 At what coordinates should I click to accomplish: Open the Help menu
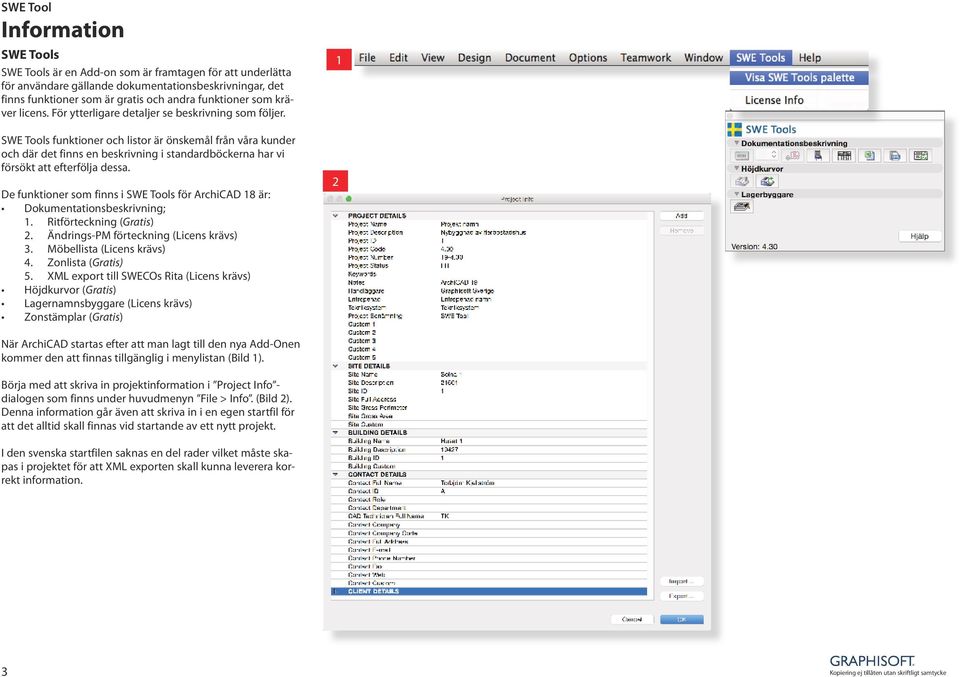[x=809, y=58]
